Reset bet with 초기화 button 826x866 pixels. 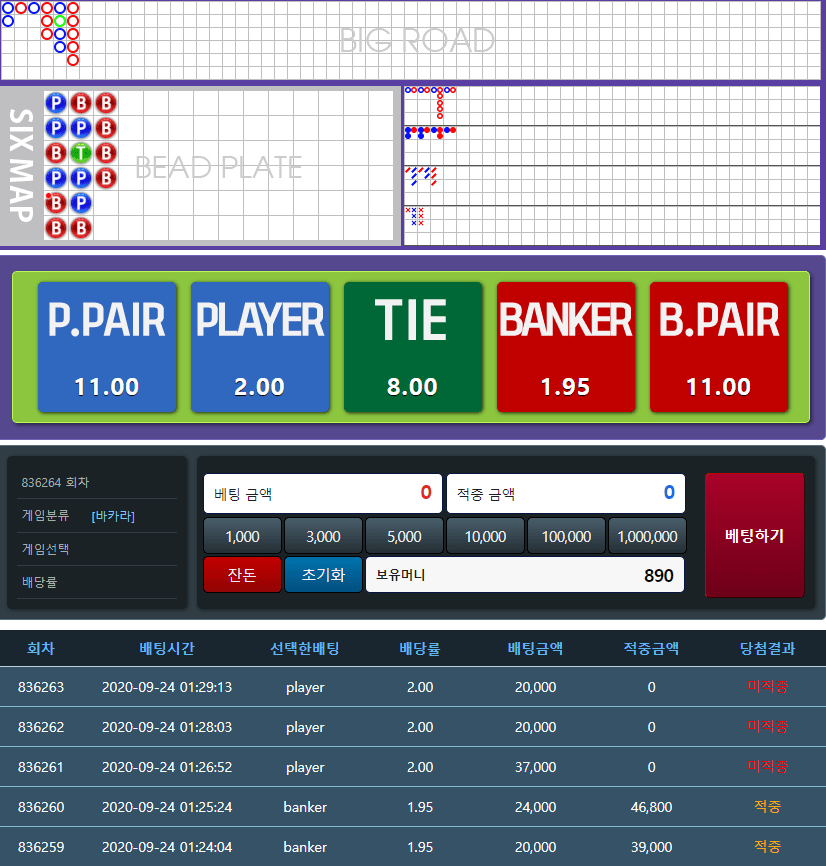pos(324,574)
